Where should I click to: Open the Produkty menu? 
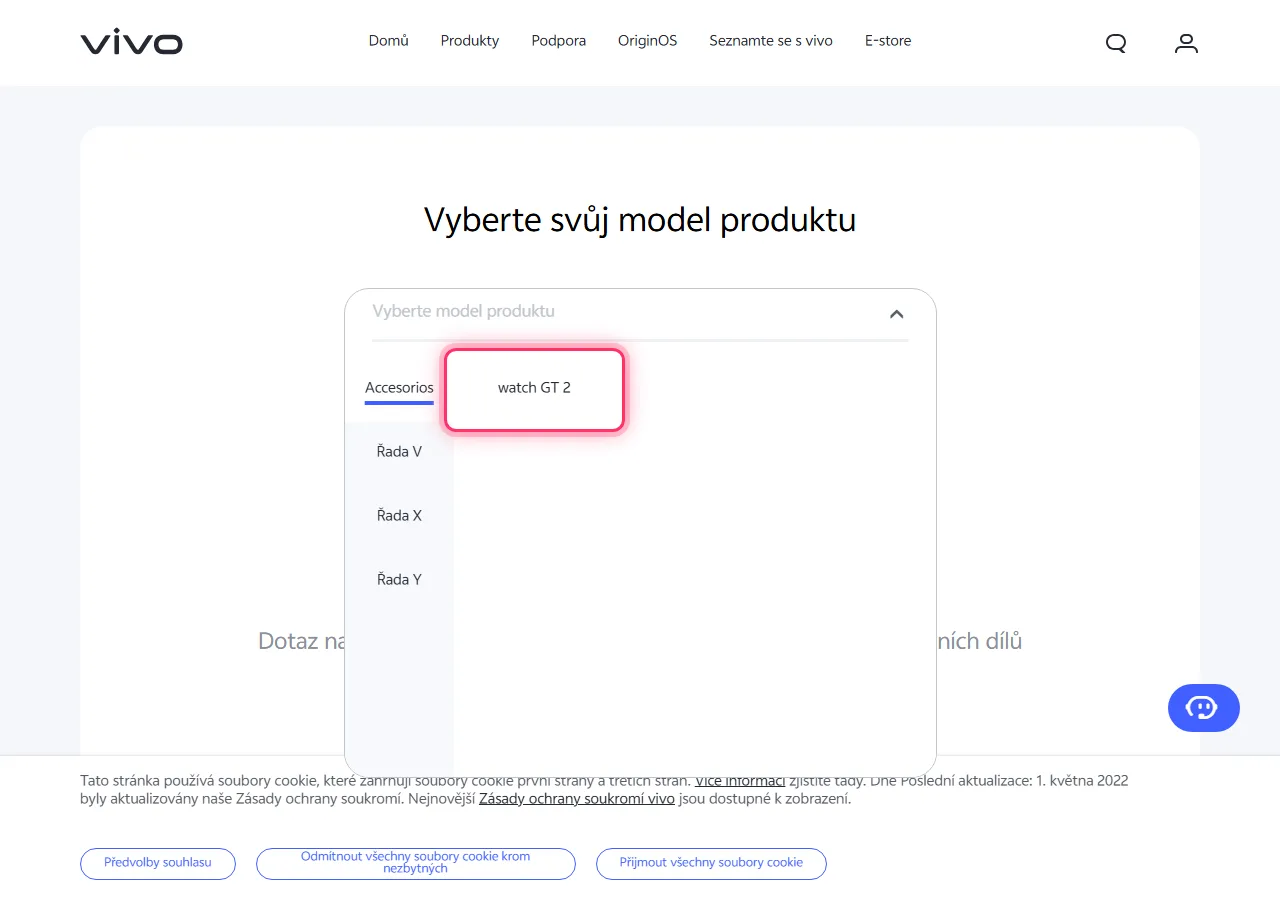[x=470, y=41]
